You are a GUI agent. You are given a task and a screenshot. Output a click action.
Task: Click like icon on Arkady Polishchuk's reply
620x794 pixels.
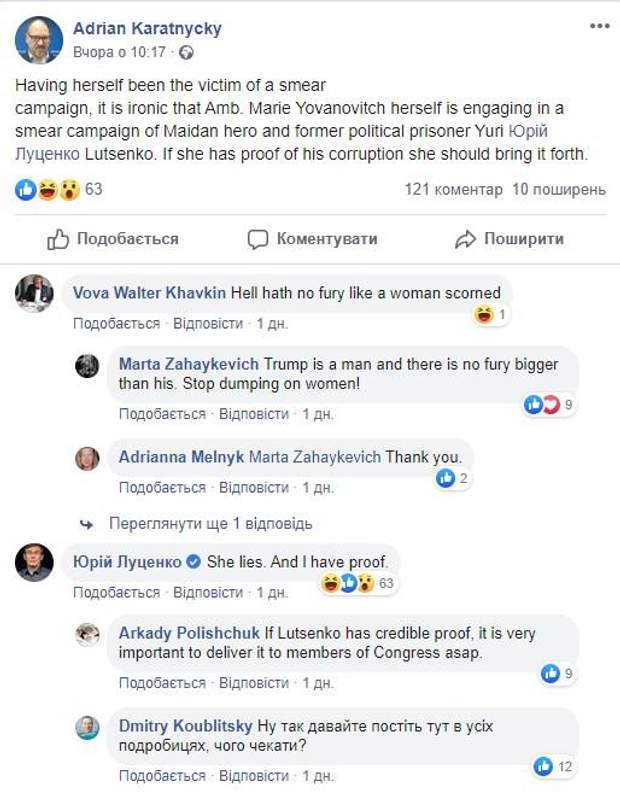[550, 673]
